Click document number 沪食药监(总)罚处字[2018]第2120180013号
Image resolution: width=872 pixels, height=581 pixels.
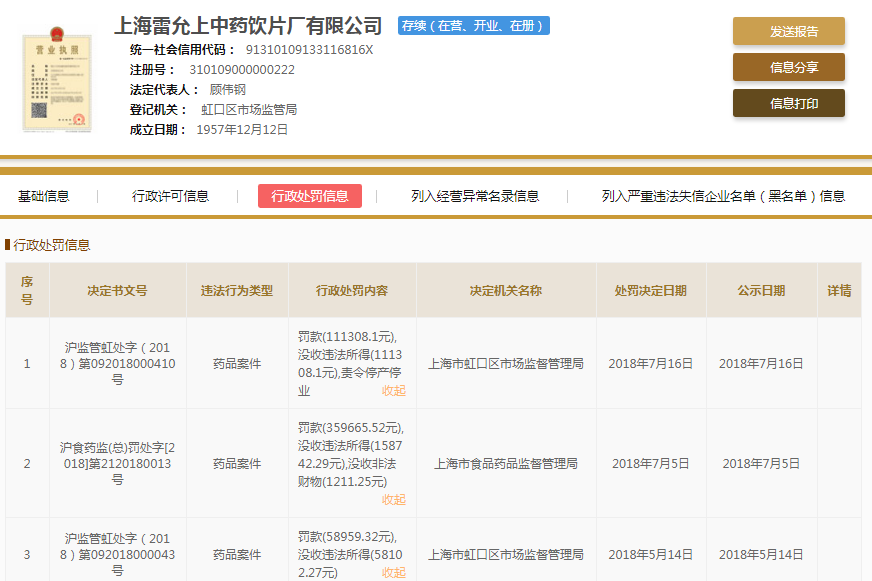click(117, 464)
